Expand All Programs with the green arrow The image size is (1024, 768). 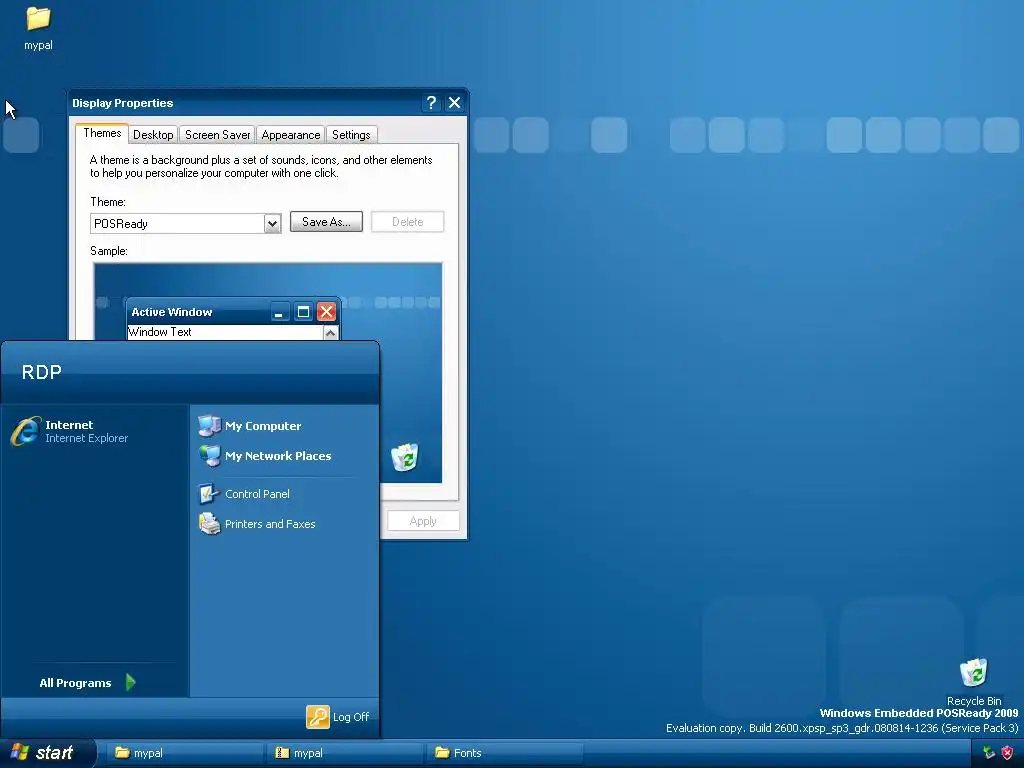[x=131, y=682]
